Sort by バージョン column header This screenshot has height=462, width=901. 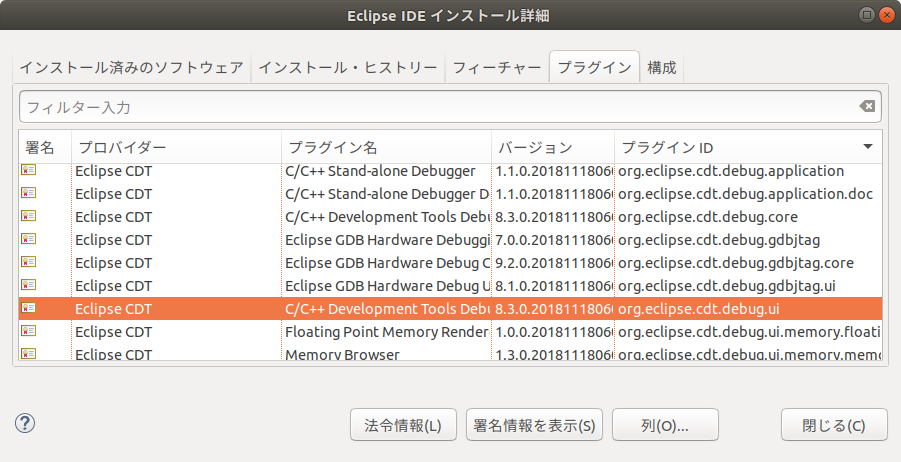[x=553, y=147]
